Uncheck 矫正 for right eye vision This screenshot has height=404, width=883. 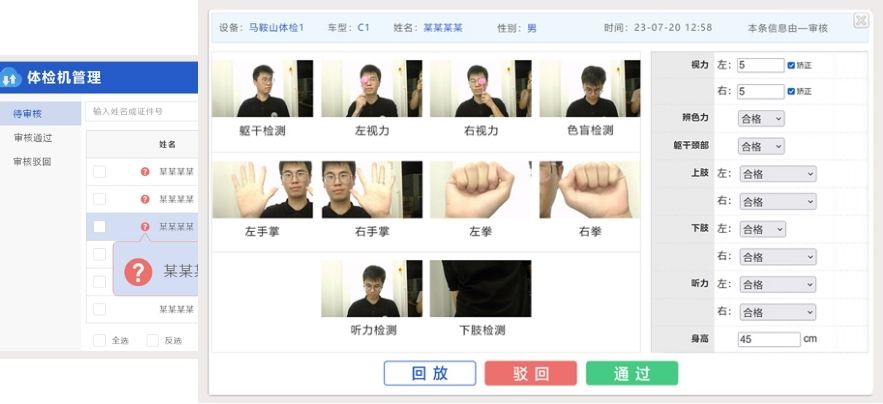[x=791, y=91]
